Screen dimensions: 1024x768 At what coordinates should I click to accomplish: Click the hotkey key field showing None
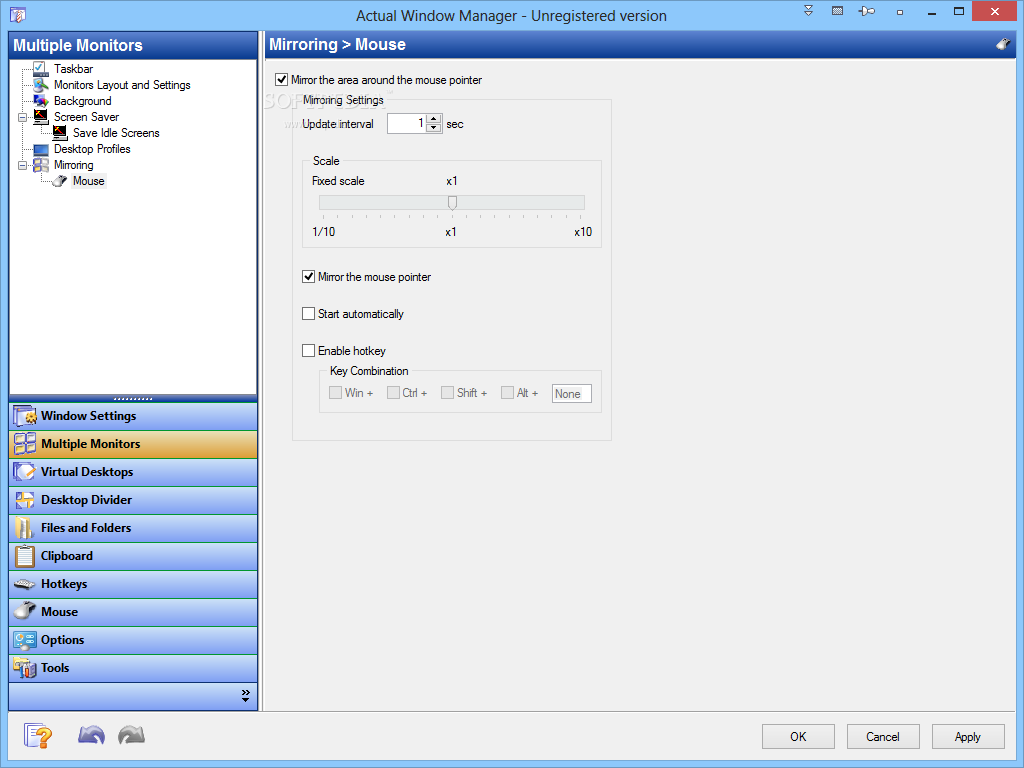click(571, 393)
